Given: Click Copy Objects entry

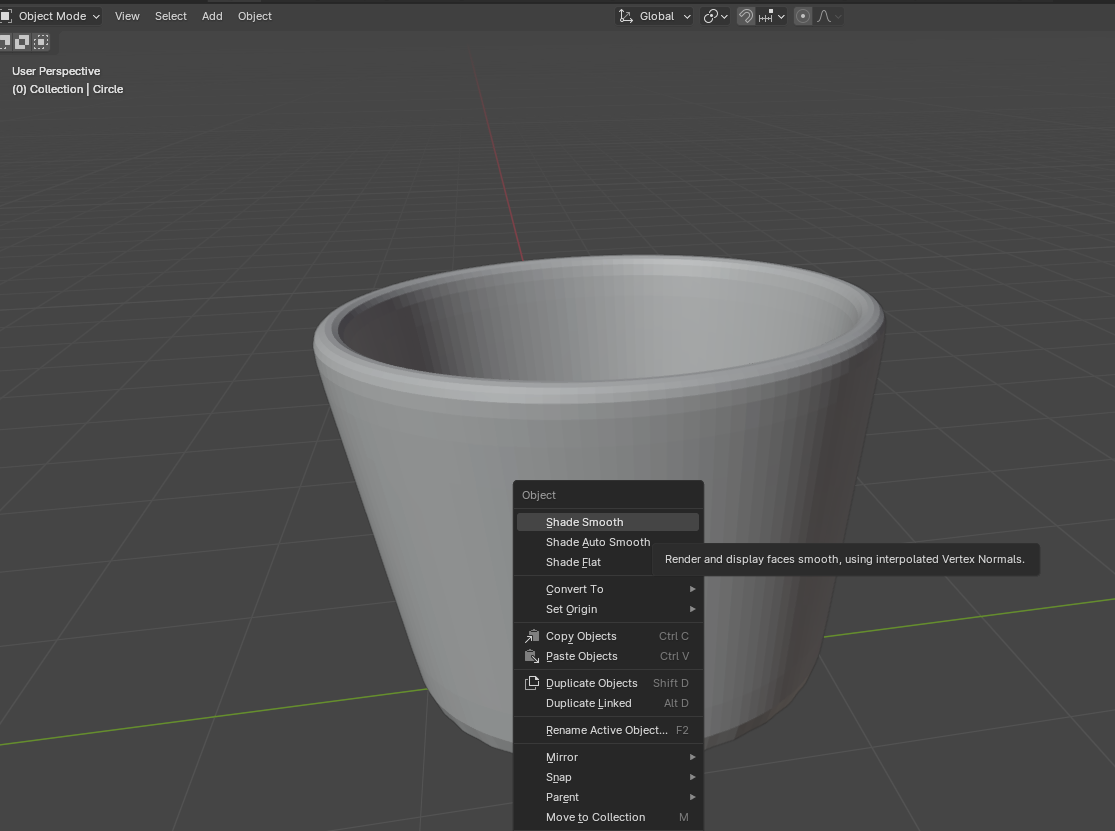Looking at the screenshot, I should (x=608, y=636).
